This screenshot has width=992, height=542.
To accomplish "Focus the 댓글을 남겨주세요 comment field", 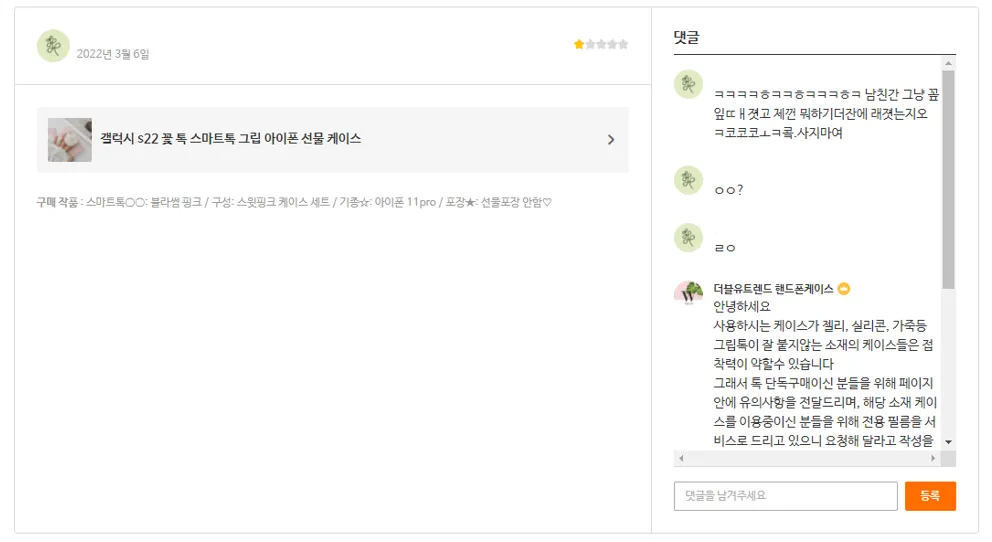I will (x=785, y=496).
